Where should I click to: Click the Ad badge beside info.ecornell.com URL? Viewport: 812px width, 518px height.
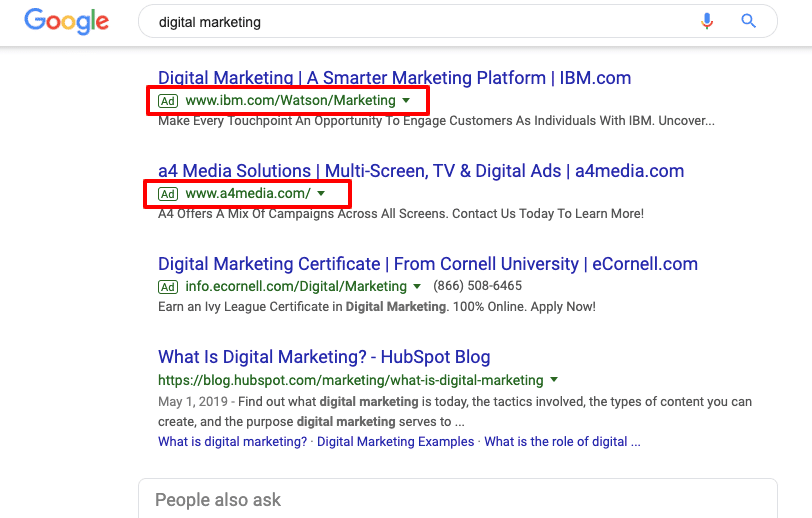[168, 287]
